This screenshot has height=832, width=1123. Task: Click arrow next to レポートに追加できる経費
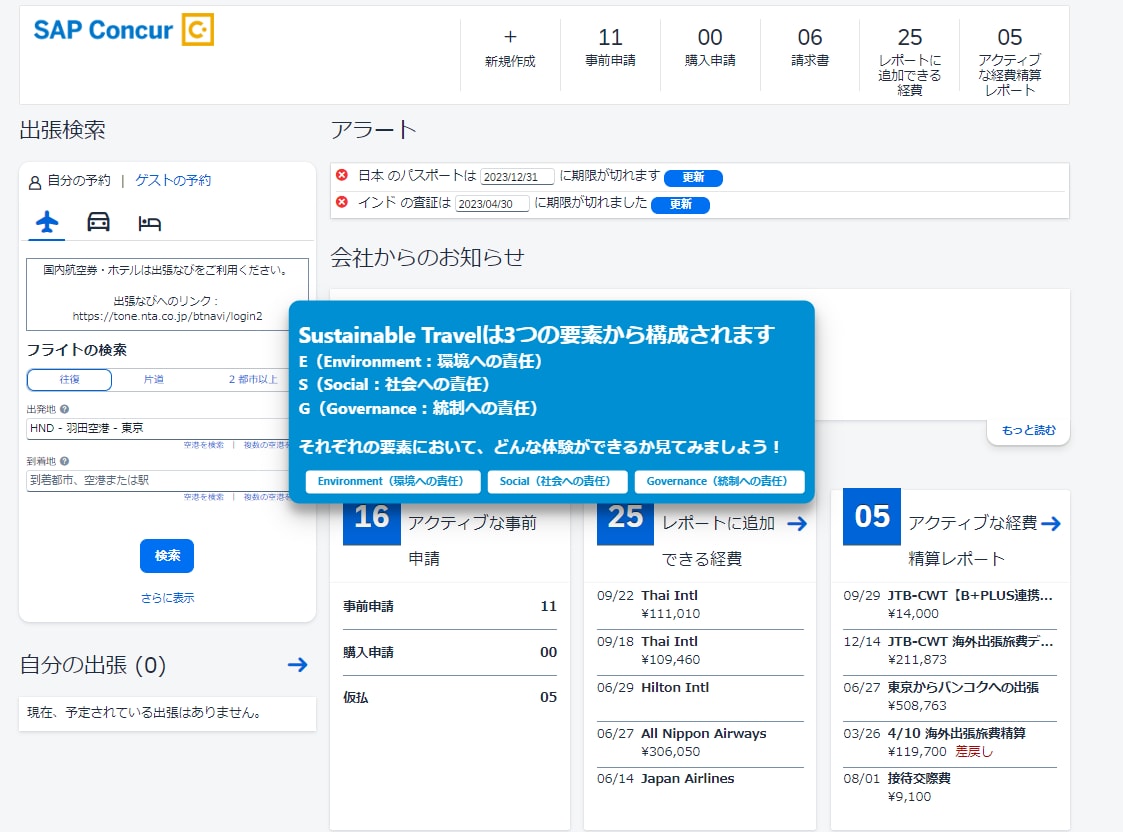point(796,523)
